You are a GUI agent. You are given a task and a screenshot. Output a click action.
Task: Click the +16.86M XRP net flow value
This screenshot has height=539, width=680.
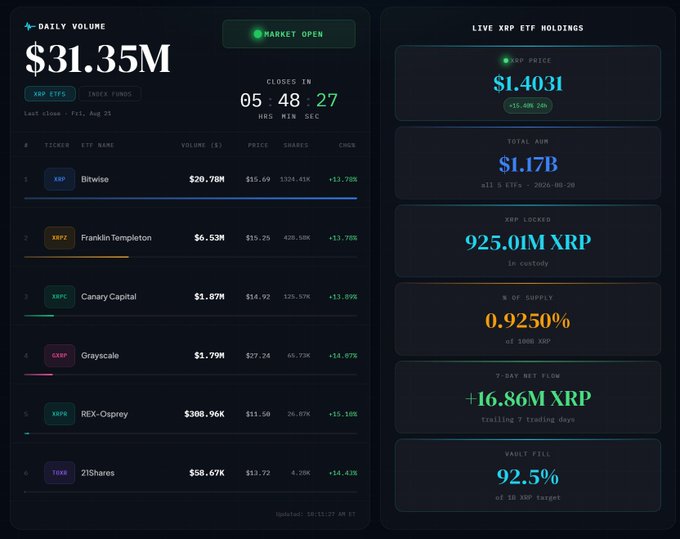click(x=528, y=399)
